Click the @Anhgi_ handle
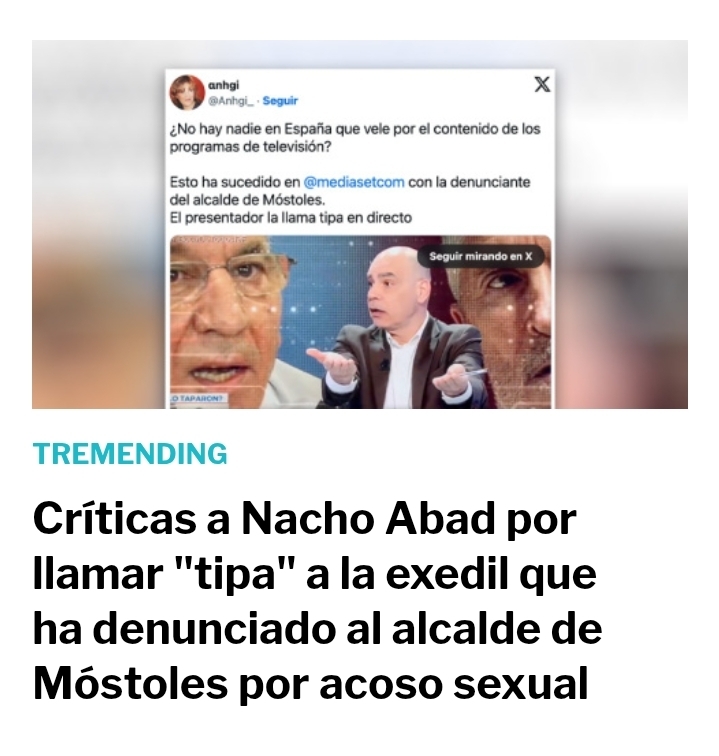 (x=231, y=101)
